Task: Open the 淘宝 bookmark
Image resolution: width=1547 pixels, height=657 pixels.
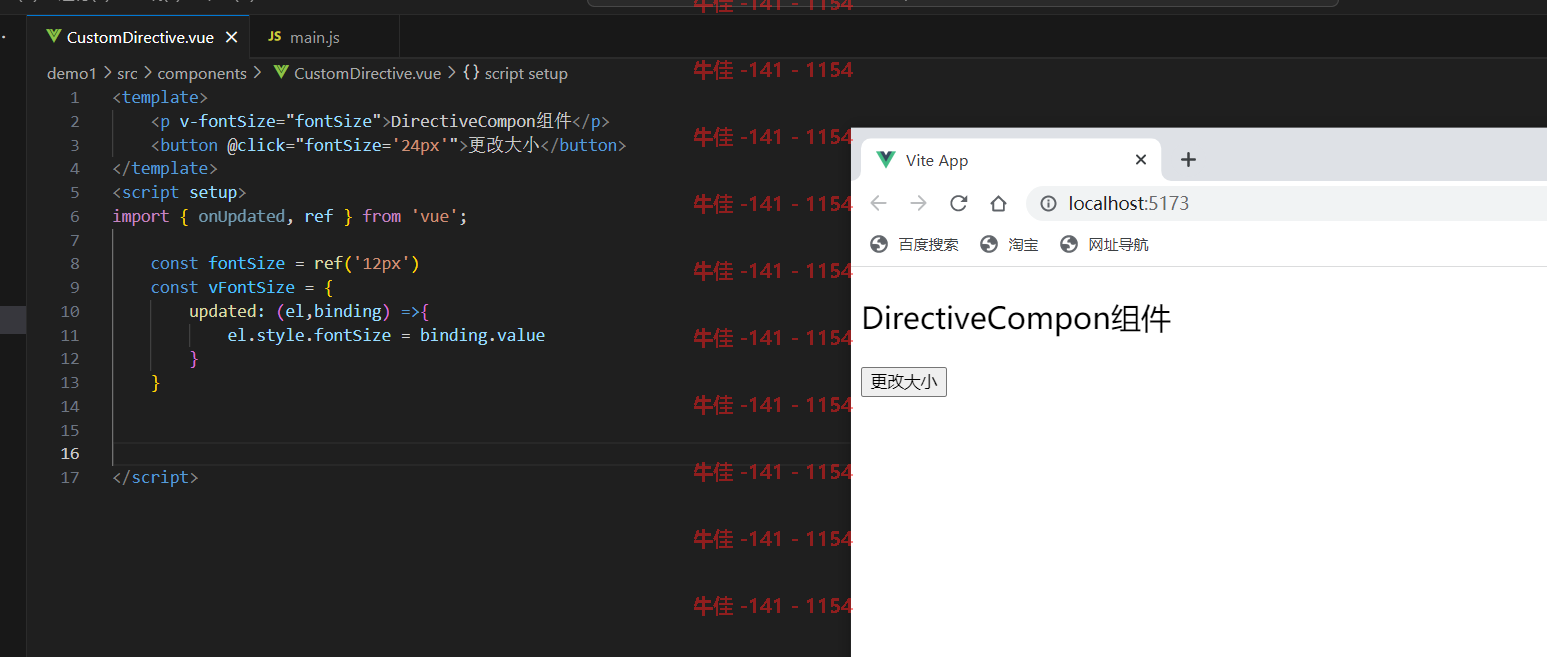Action: (1010, 244)
